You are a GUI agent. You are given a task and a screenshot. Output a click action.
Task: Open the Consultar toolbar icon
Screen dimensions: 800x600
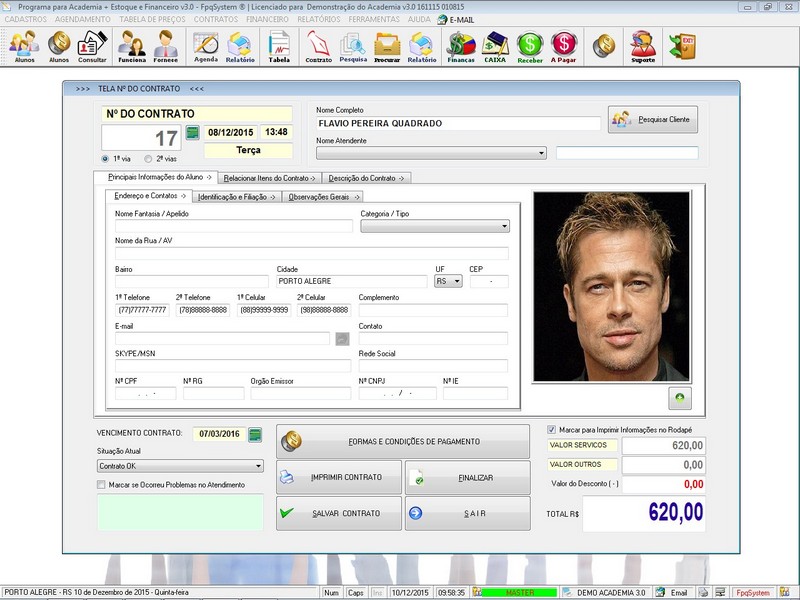click(92, 46)
